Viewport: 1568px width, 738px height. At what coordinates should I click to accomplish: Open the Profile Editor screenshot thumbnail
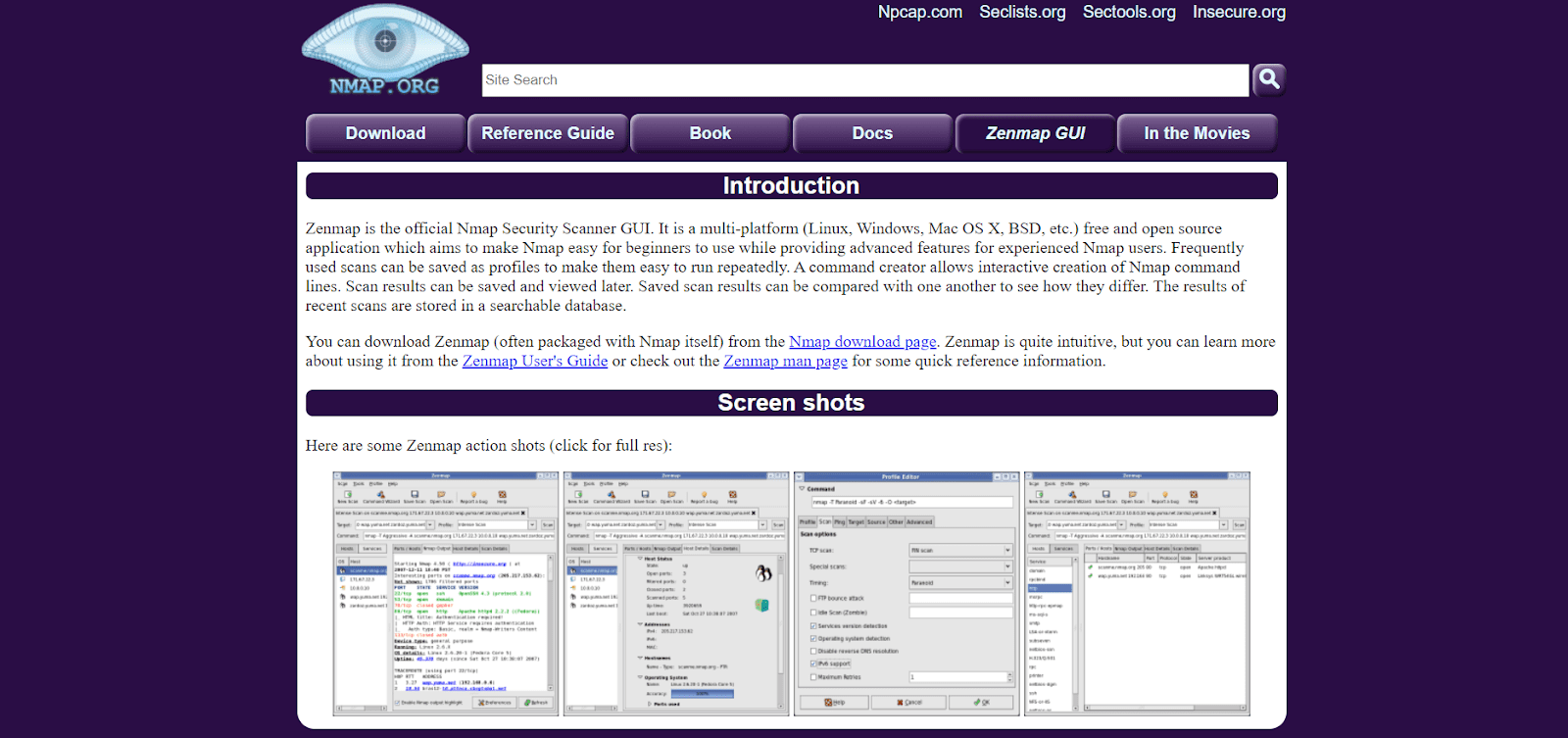pyautogui.click(x=906, y=594)
